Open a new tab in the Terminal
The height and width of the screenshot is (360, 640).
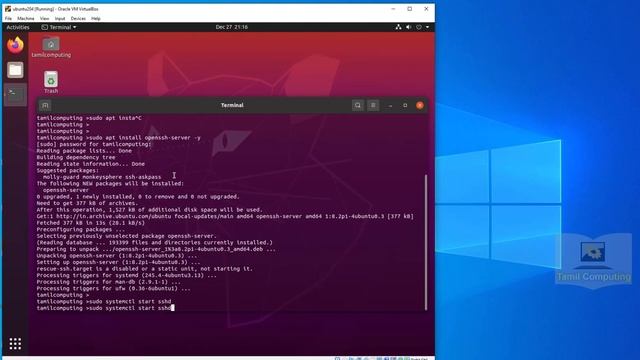pyautogui.click(x=45, y=105)
